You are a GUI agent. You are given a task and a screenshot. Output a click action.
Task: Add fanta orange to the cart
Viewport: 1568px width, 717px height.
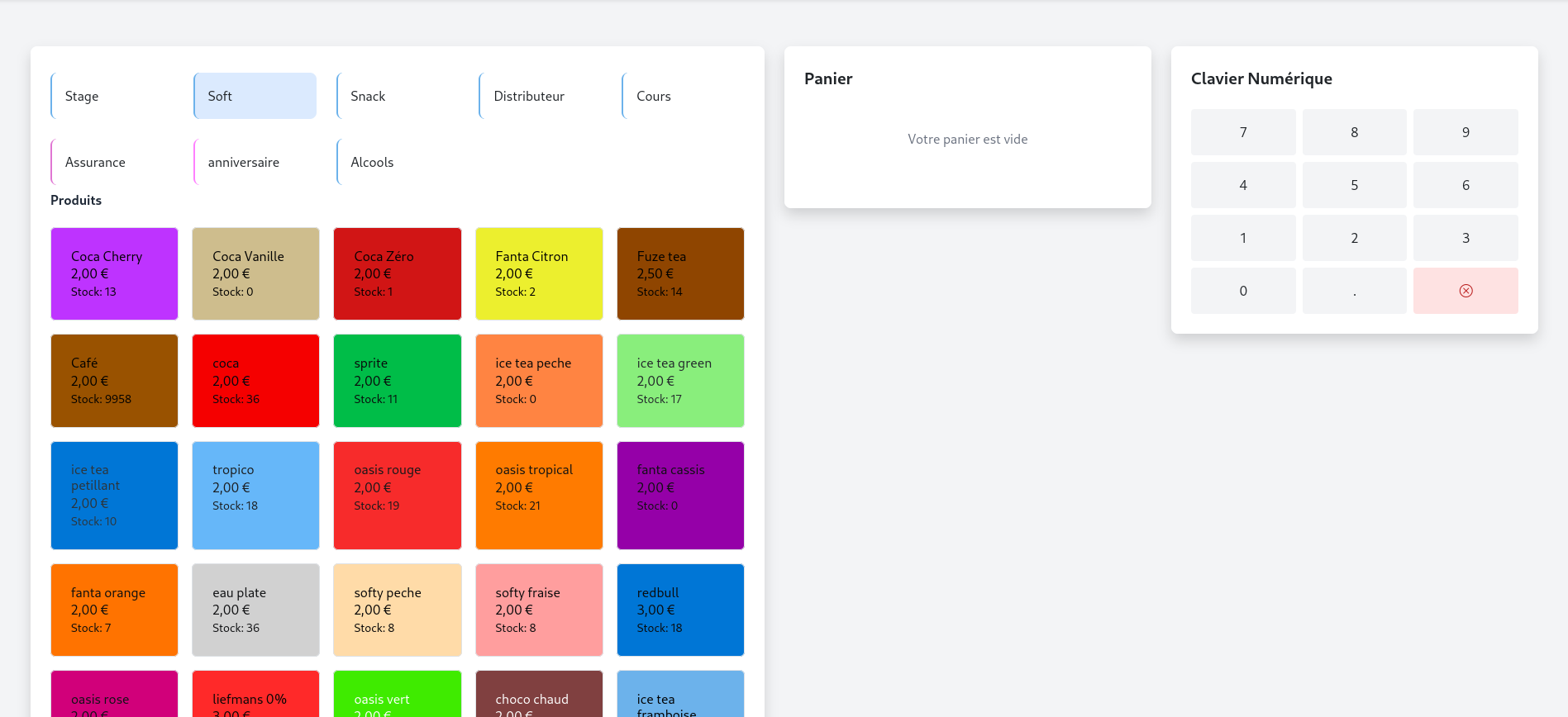[x=114, y=610]
